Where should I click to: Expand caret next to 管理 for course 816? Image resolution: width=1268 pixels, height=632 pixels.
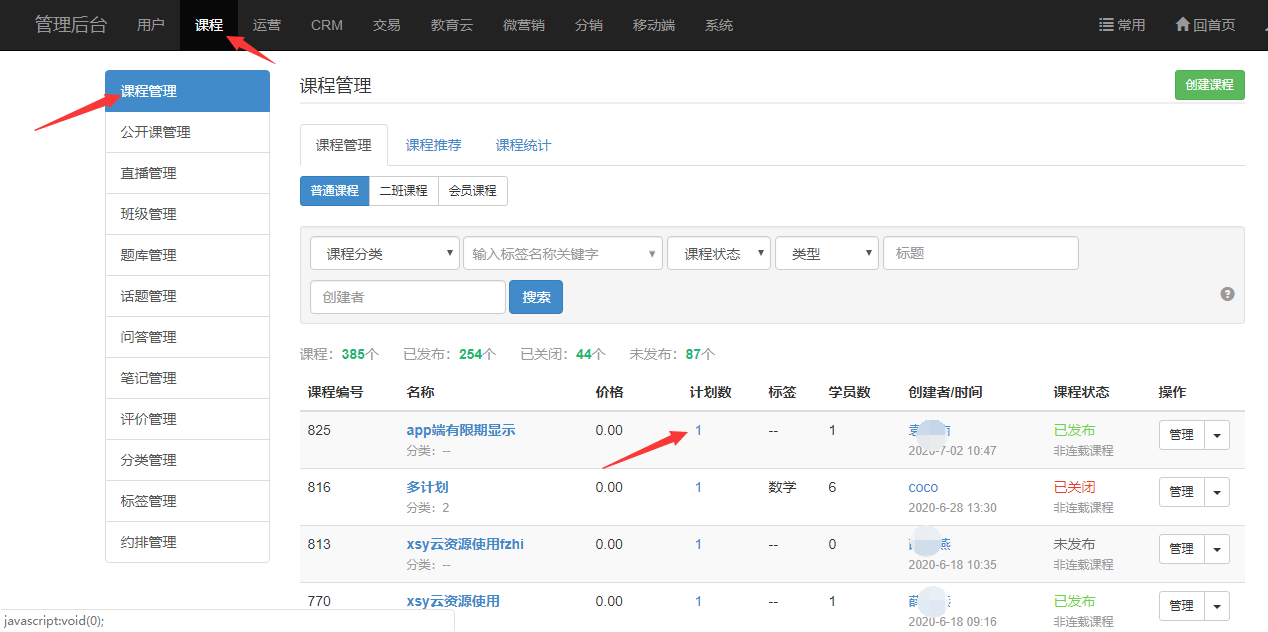(1217, 492)
